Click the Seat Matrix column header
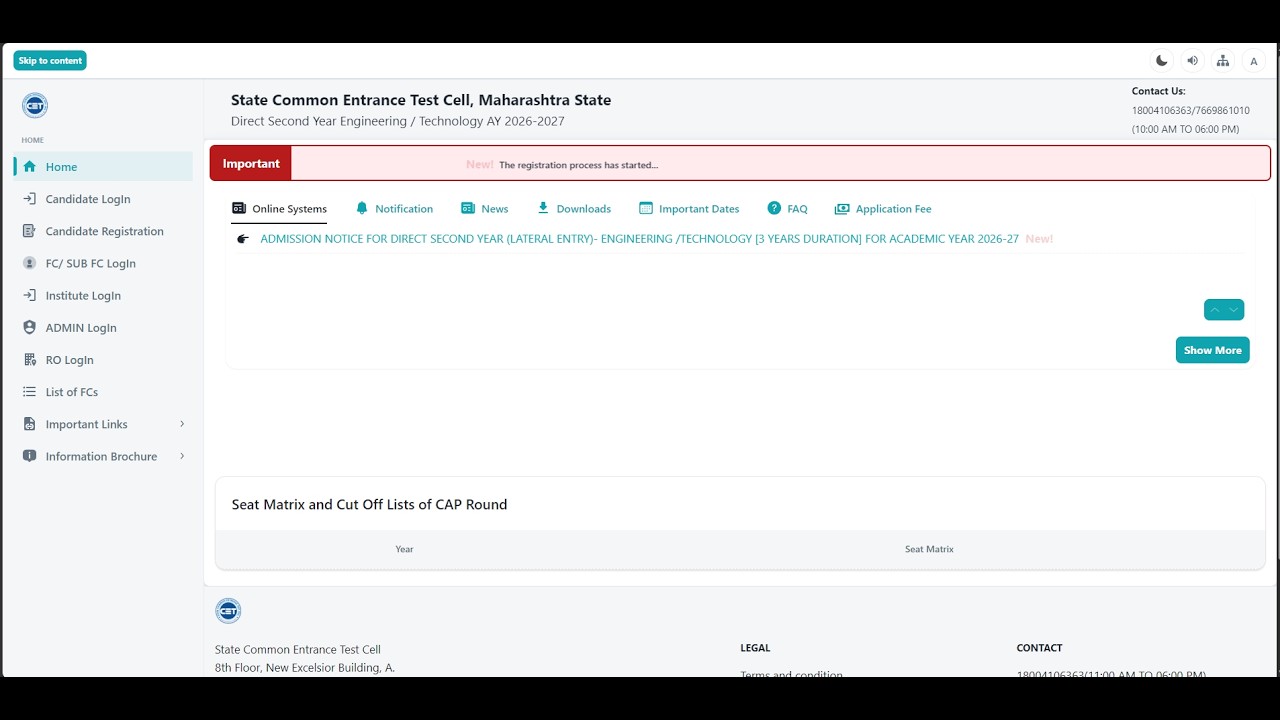Screen dimensions: 1280x720 pyautogui.click(x=929, y=549)
